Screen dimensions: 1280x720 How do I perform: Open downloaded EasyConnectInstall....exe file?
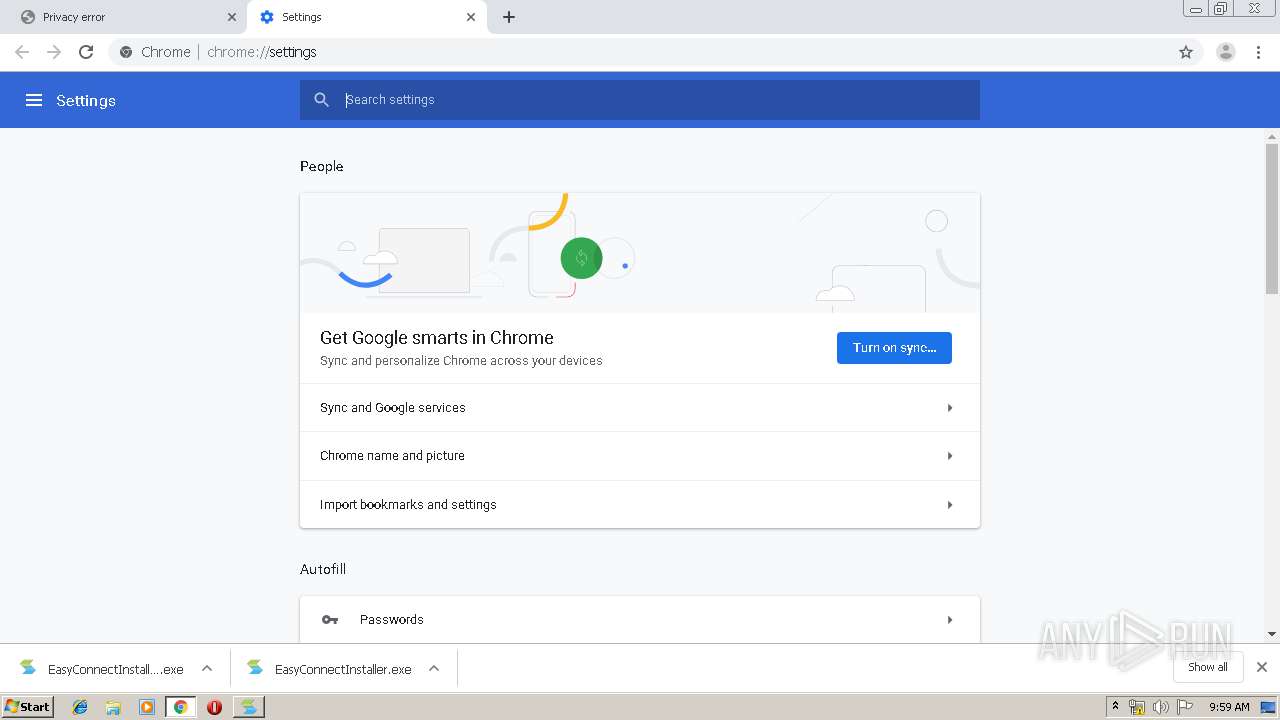pyautogui.click(x=102, y=669)
